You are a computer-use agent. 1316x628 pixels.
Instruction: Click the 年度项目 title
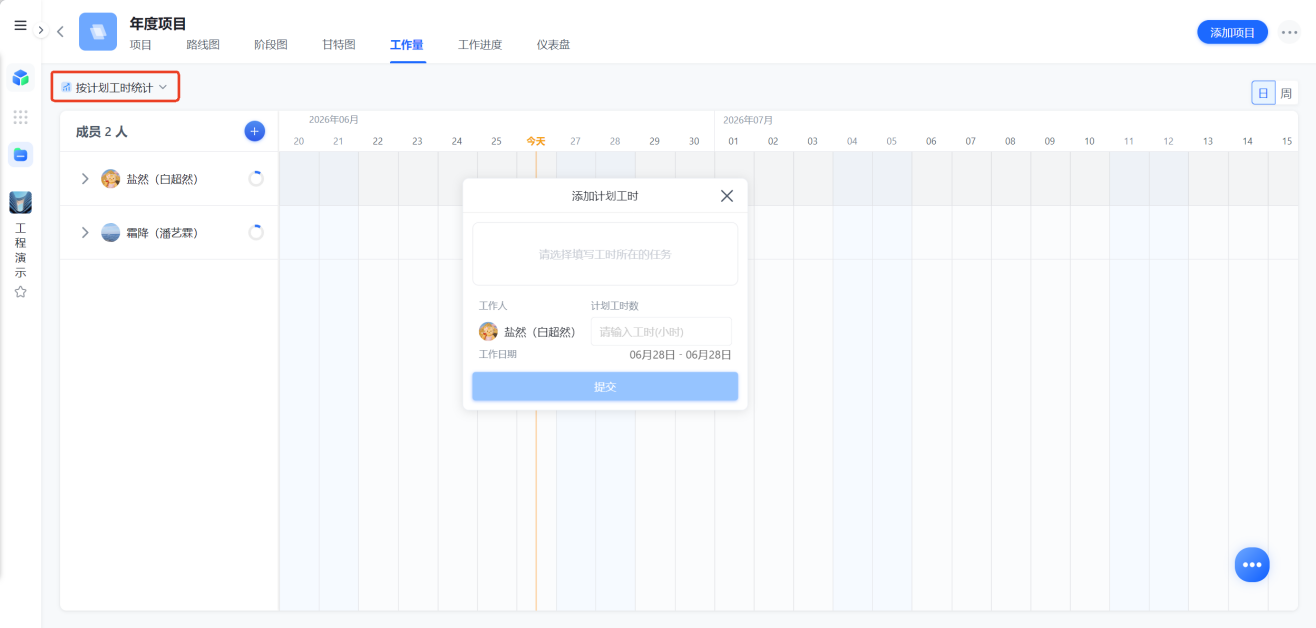pos(158,23)
